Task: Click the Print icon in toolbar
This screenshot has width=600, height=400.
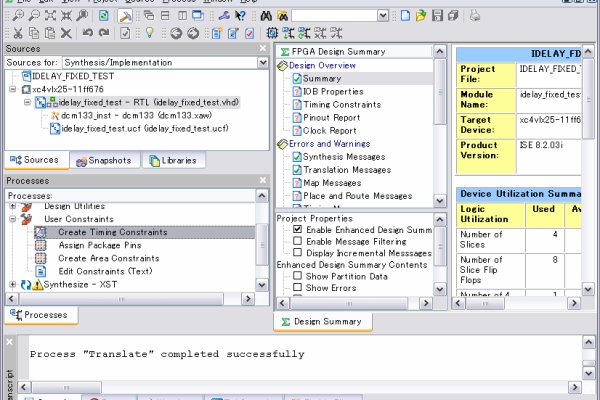Action: [475, 16]
